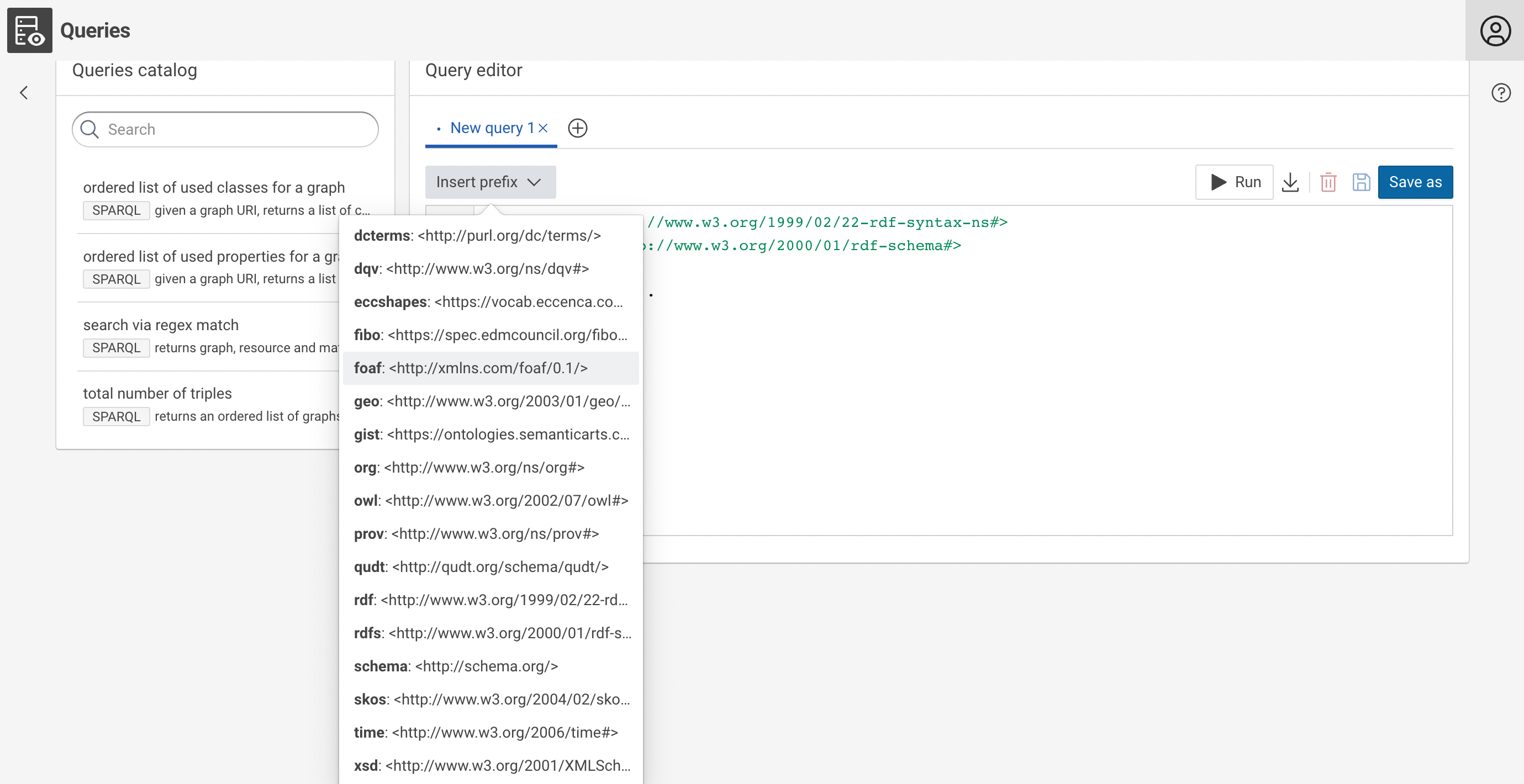Select the owl prefix from the list
1524x784 pixels.
[490, 500]
